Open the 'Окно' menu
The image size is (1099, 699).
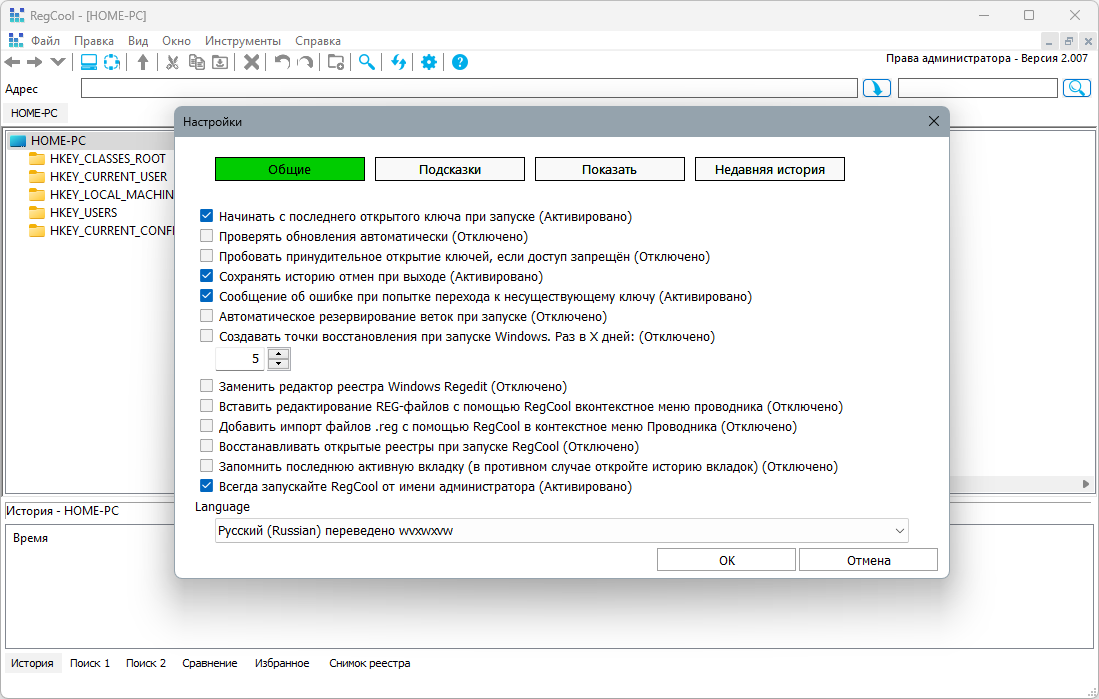click(x=177, y=41)
